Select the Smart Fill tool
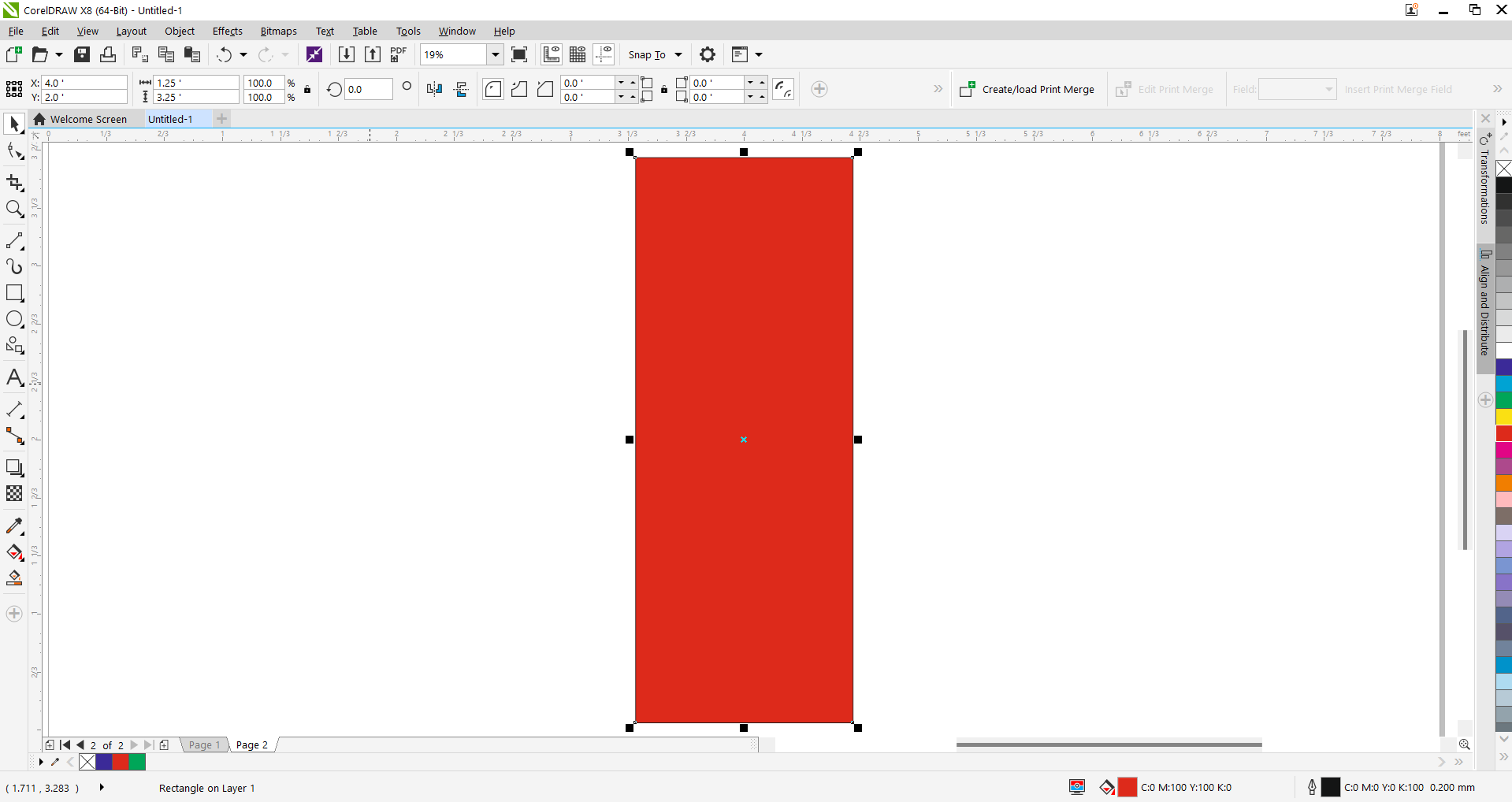Image resolution: width=1512 pixels, height=802 pixels. click(14, 578)
